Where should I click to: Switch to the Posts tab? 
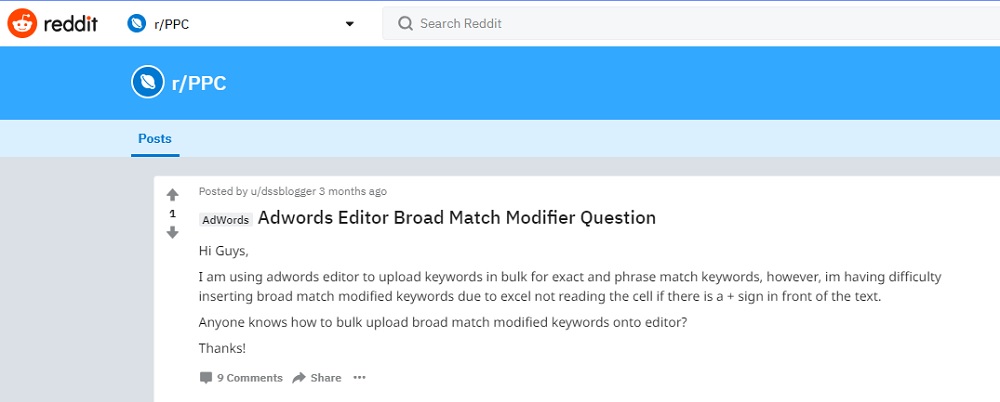(155, 138)
